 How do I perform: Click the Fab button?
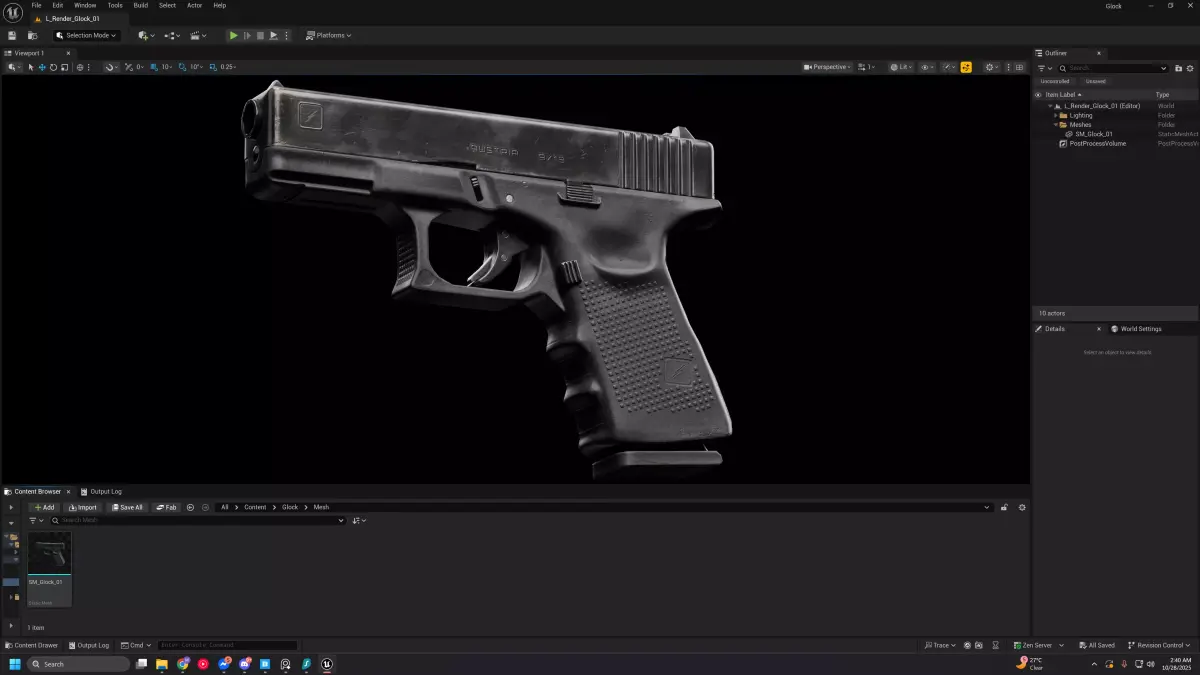(x=166, y=507)
